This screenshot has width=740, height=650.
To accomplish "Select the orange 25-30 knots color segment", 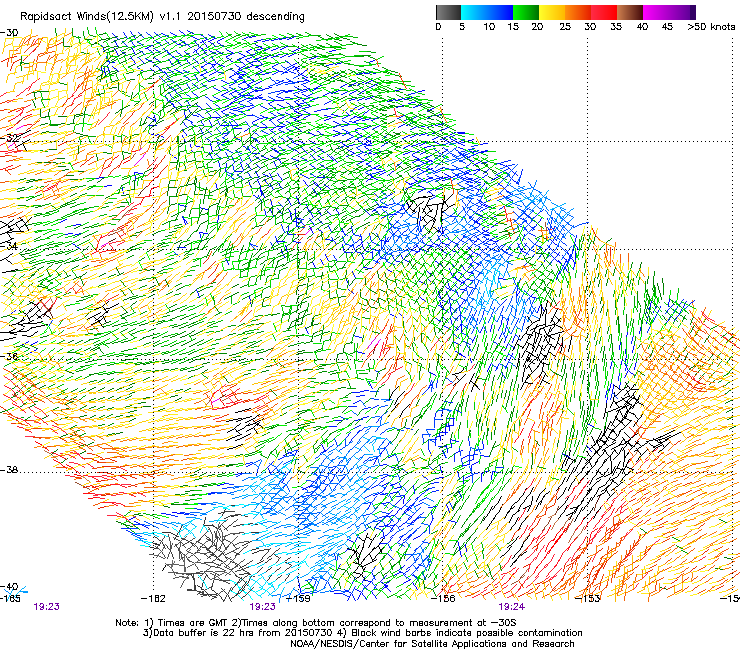I will [578, 12].
